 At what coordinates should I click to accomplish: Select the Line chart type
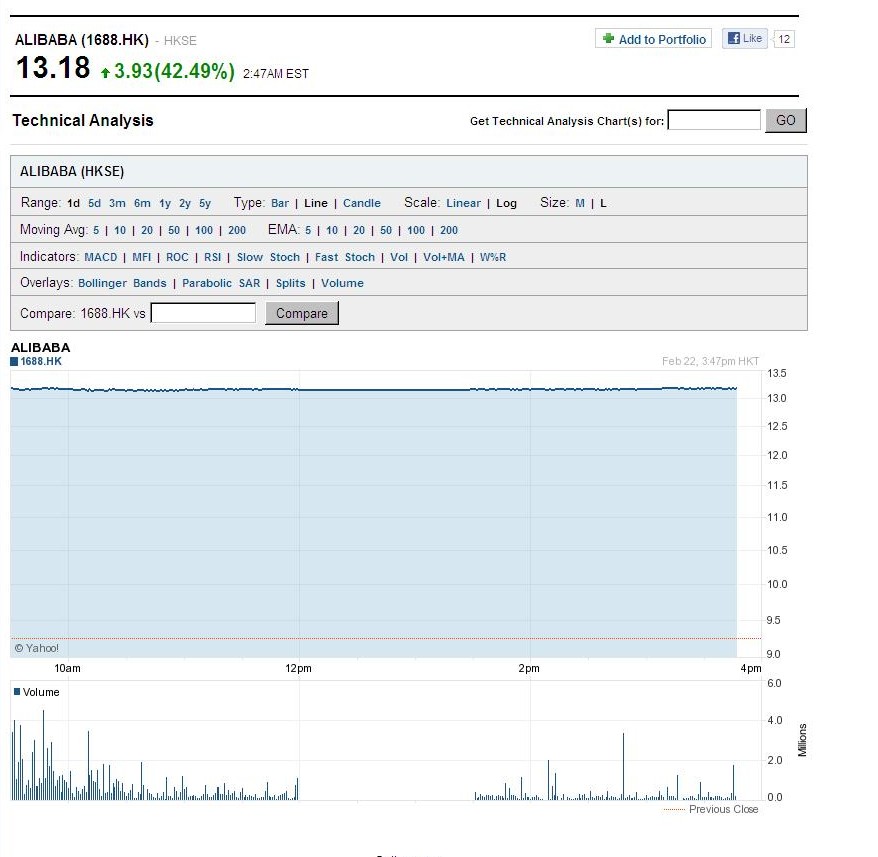tap(316, 203)
